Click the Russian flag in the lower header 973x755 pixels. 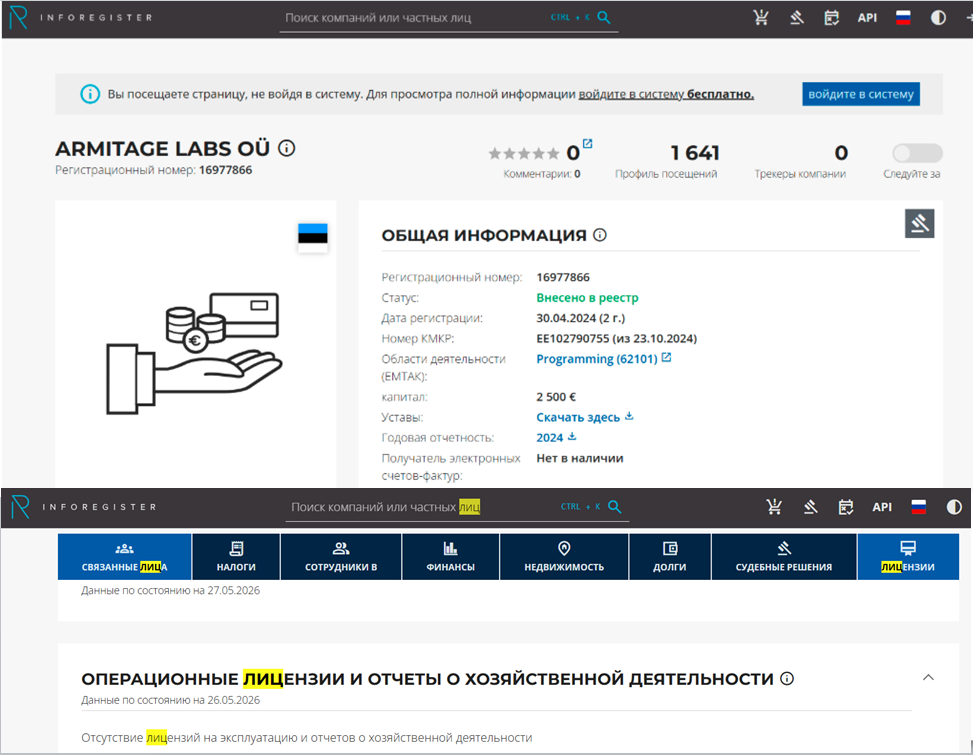(x=918, y=507)
